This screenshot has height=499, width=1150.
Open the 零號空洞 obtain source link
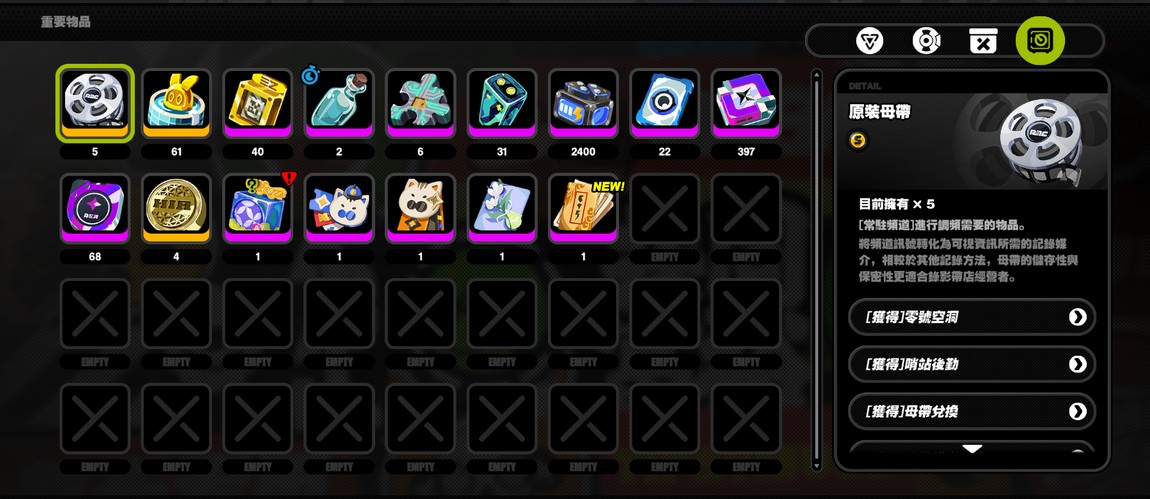[972, 317]
